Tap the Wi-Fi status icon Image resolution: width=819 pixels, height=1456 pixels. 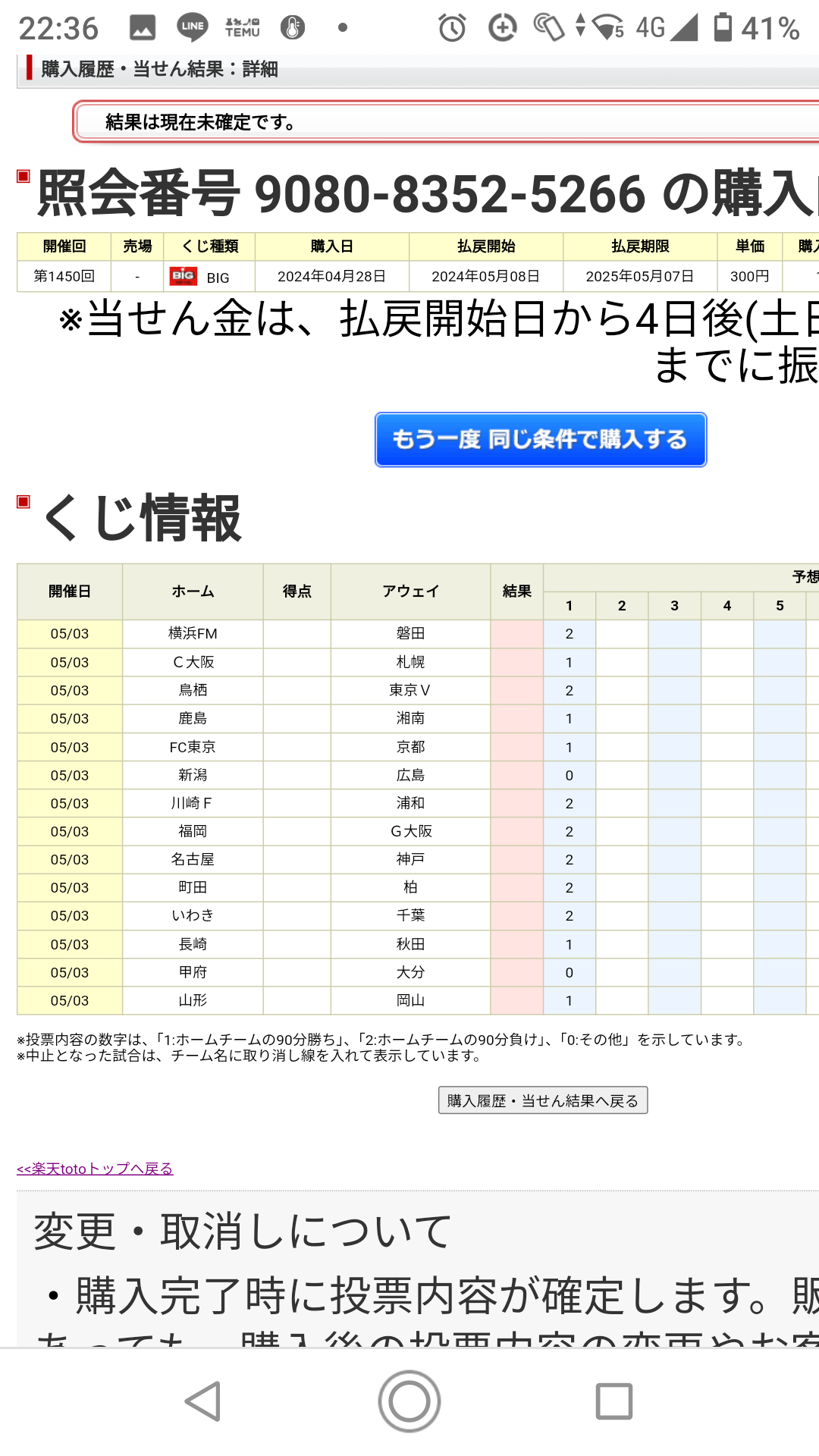(x=608, y=28)
